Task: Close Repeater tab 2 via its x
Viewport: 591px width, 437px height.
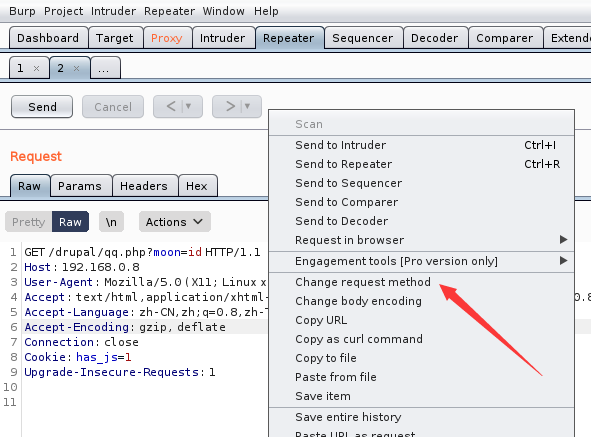Action: [77, 69]
